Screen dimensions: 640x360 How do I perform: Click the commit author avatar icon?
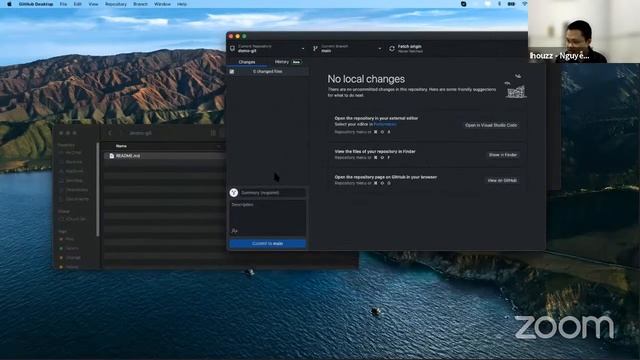tap(234, 193)
